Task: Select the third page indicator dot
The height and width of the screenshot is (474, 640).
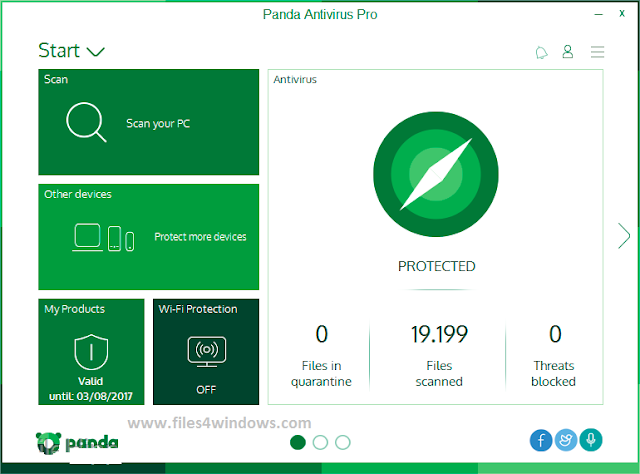Action: point(343,442)
